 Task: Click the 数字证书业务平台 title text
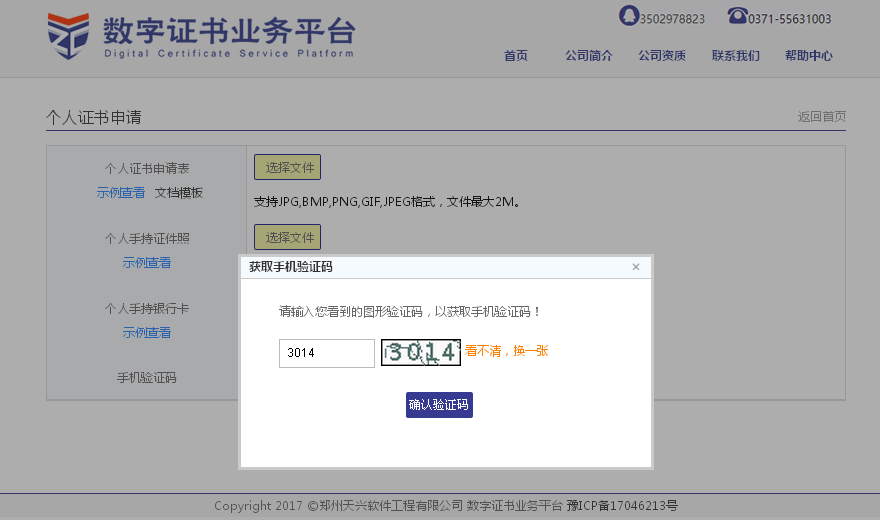coord(229,30)
